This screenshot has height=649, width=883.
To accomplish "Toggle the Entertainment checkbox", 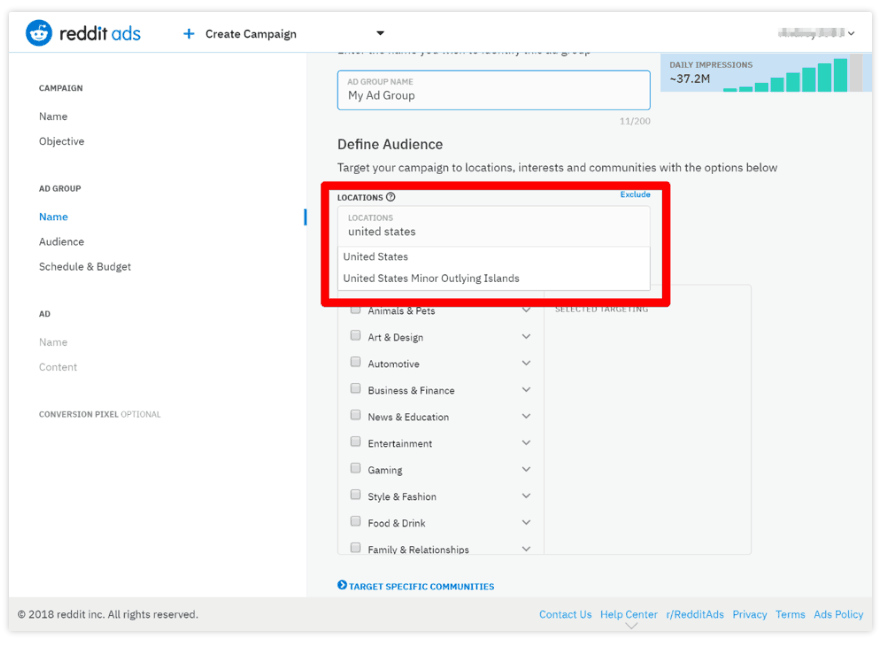I will (355, 442).
